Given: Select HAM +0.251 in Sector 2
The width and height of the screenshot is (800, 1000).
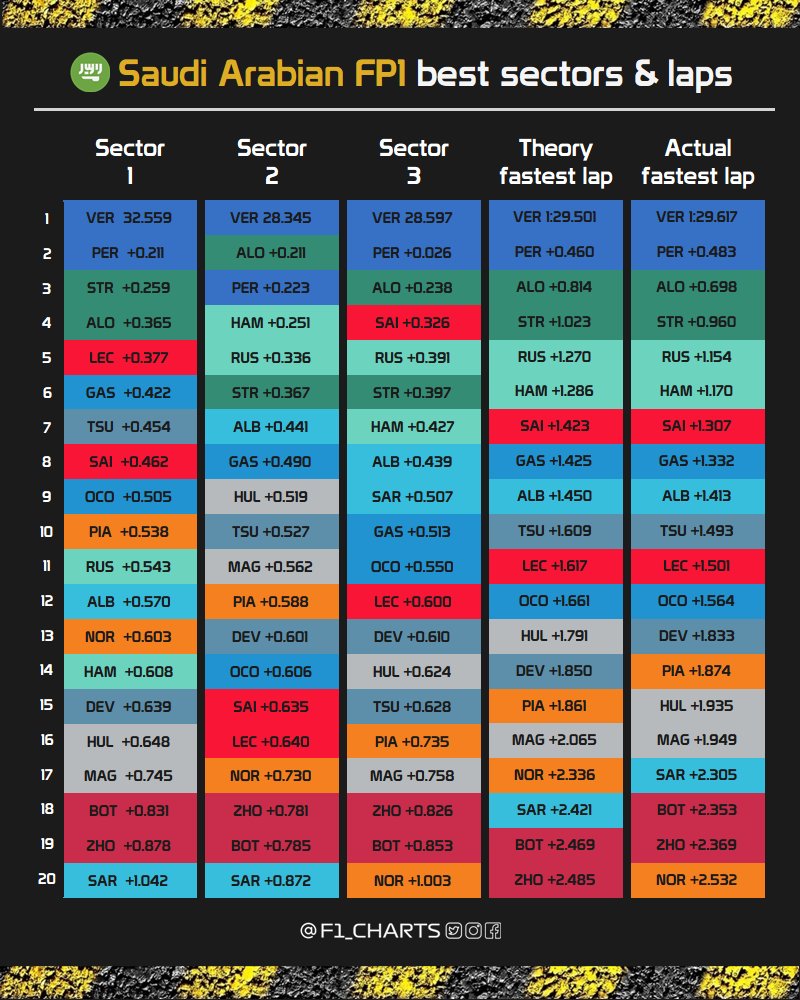Looking at the screenshot, I should coord(271,322).
